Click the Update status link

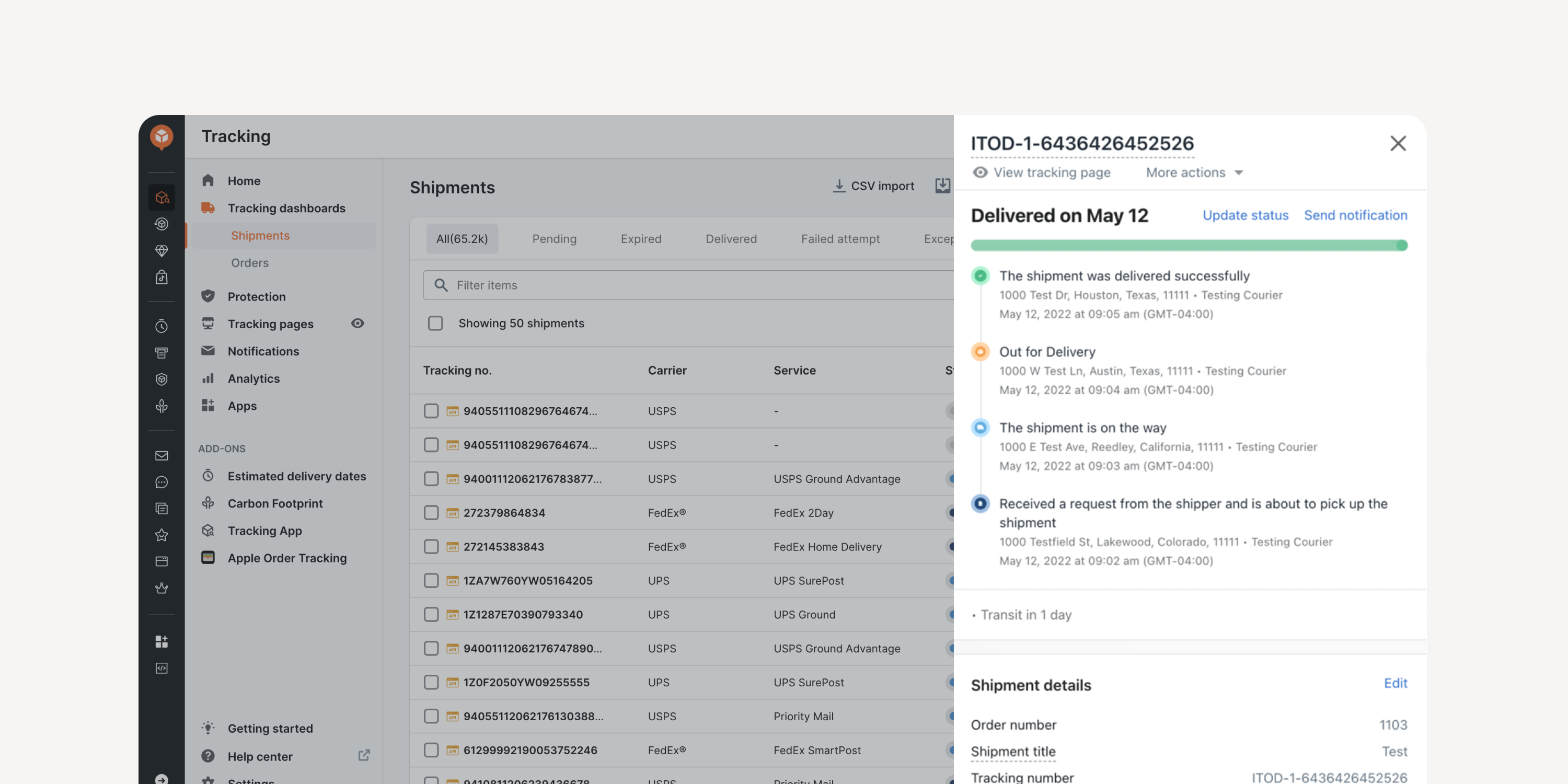pos(1246,215)
